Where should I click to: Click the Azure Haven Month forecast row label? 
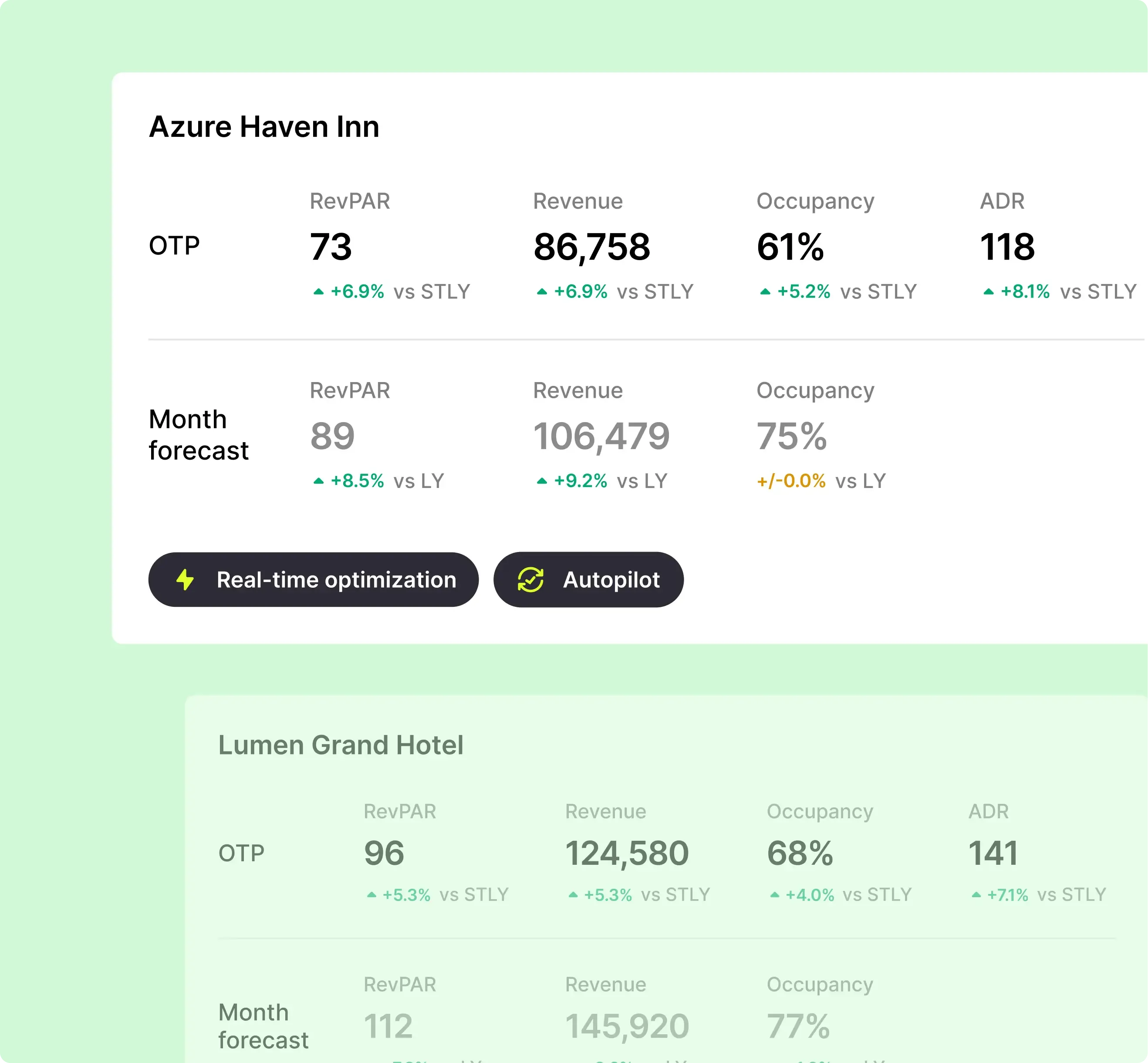(199, 435)
